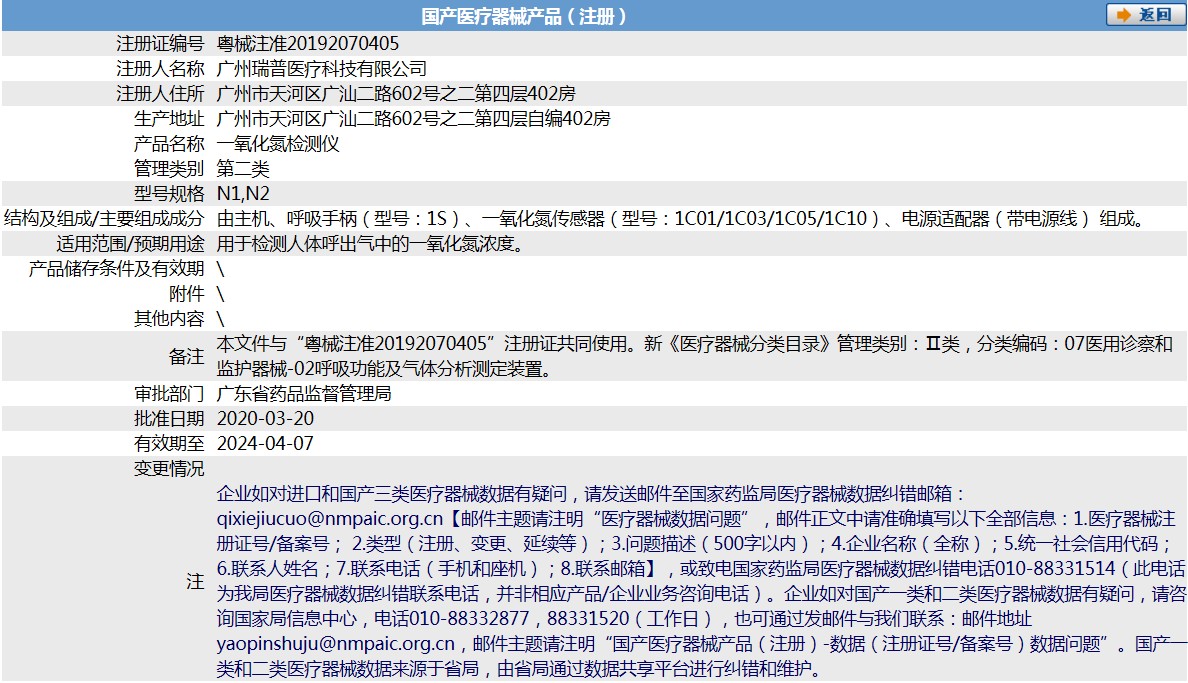Click registration number 粤械注准20192070405 value

[308, 43]
